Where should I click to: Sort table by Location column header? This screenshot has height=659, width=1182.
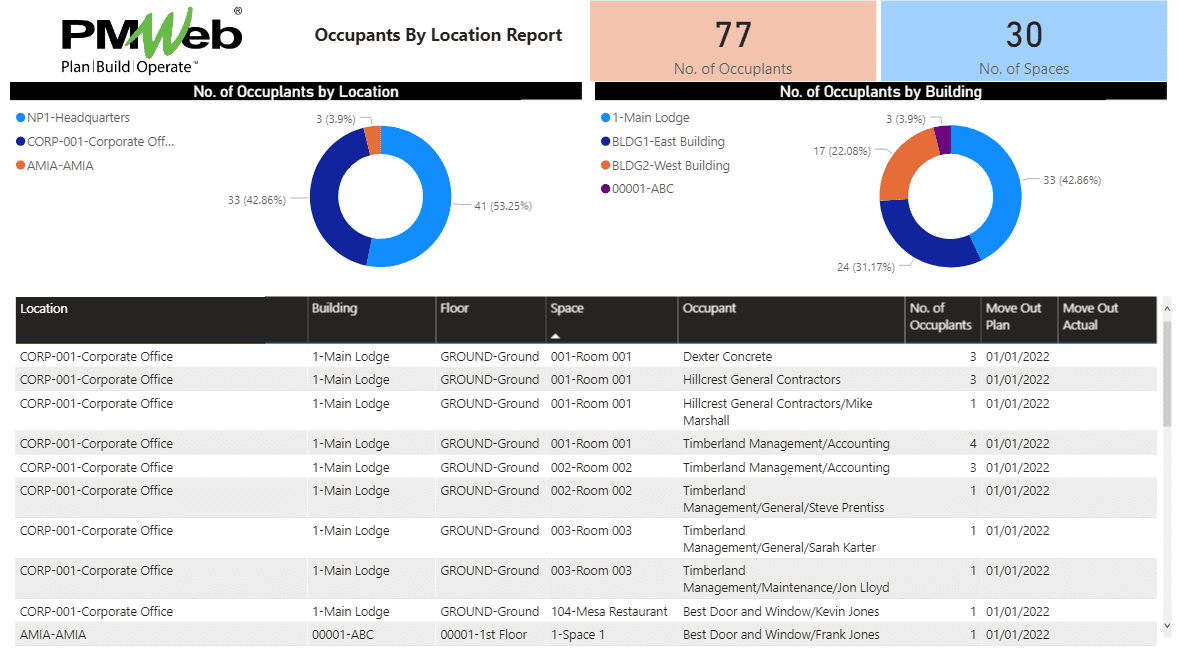(44, 309)
